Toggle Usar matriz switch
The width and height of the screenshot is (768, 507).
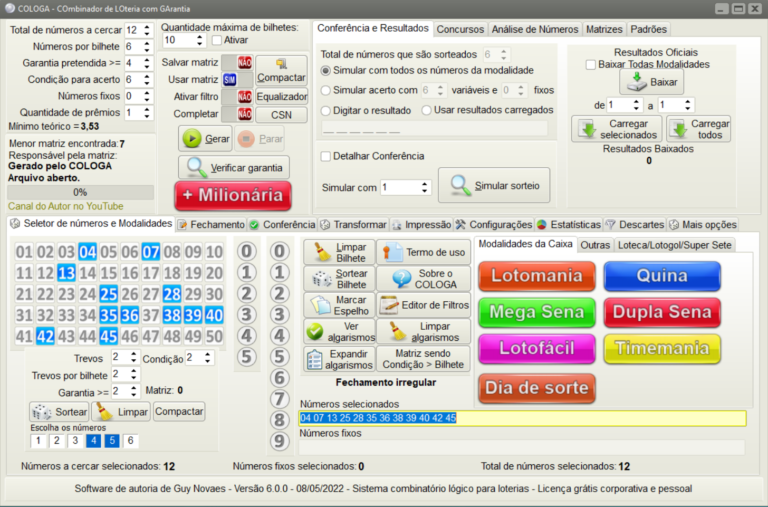coord(237,79)
